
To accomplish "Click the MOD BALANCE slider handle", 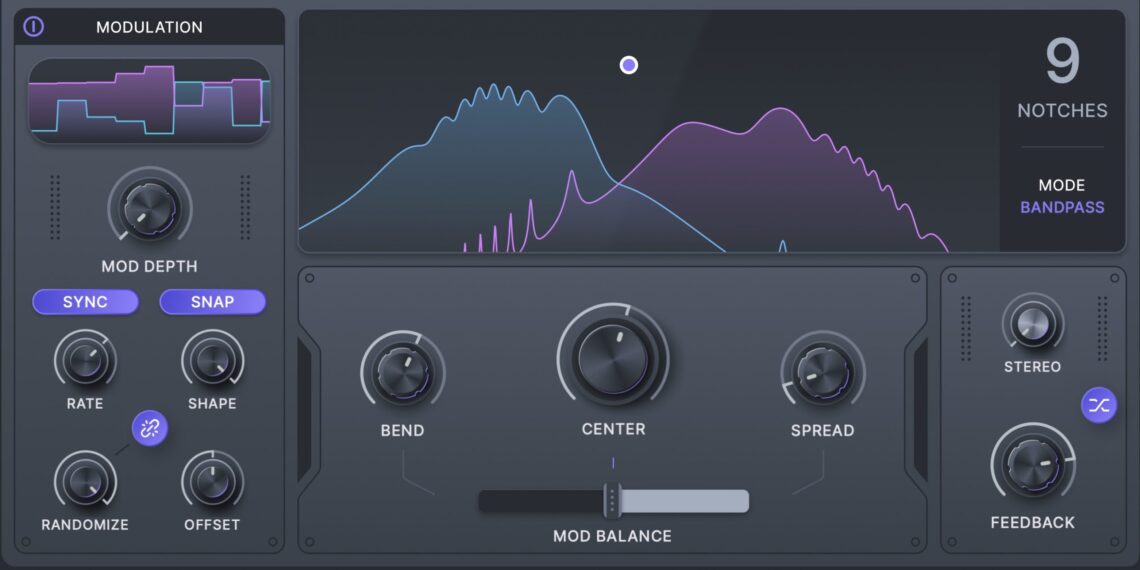I will coord(612,501).
